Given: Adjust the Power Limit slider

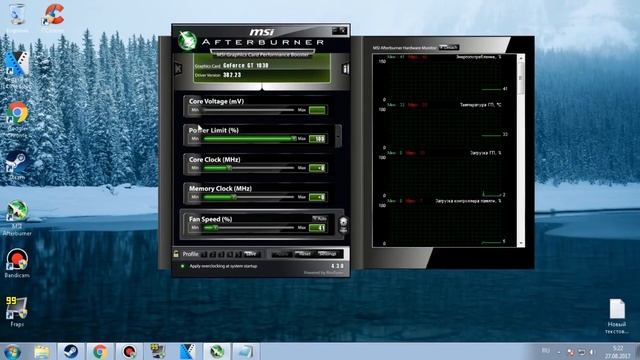Looking at the screenshot, I should [249, 139].
